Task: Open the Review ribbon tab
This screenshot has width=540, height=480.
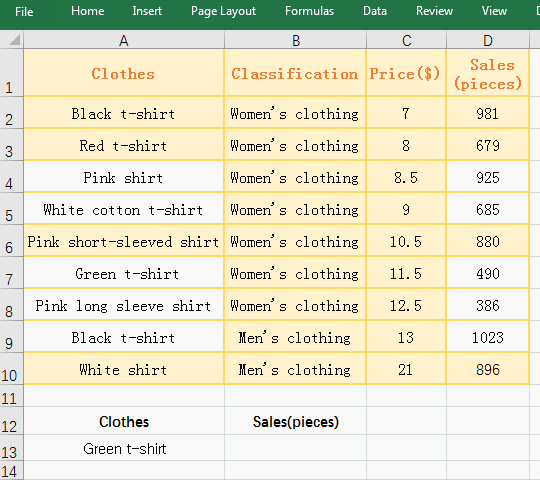Action: [x=434, y=11]
